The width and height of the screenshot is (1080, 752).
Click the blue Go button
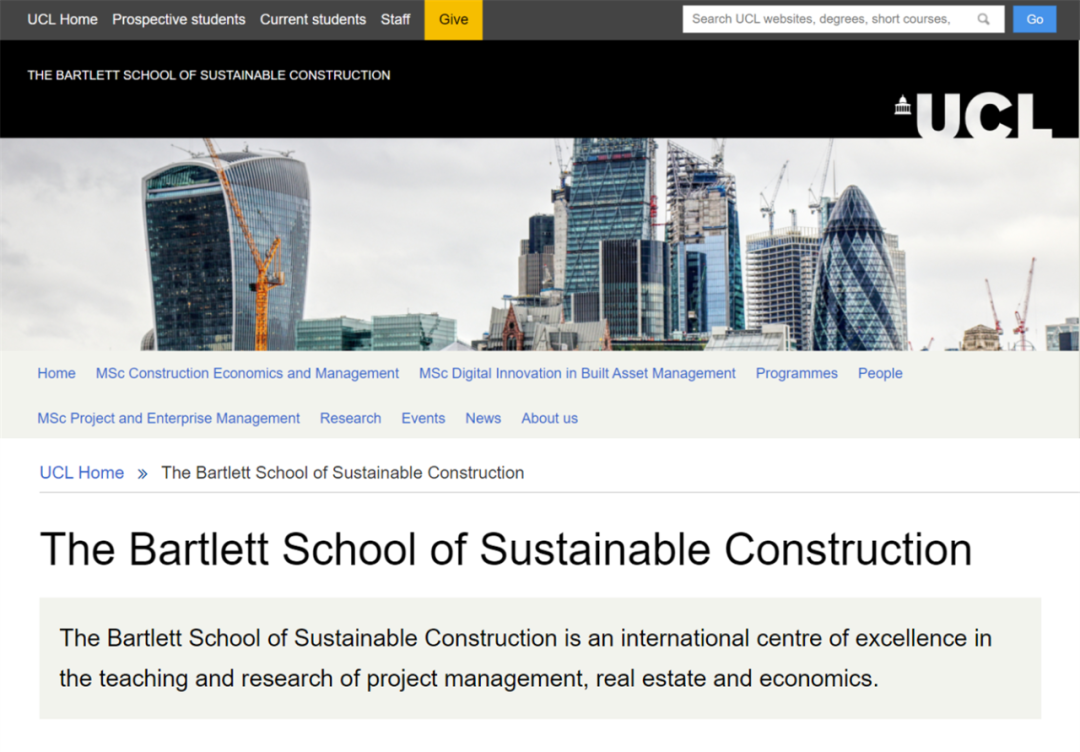(x=1035, y=19)
